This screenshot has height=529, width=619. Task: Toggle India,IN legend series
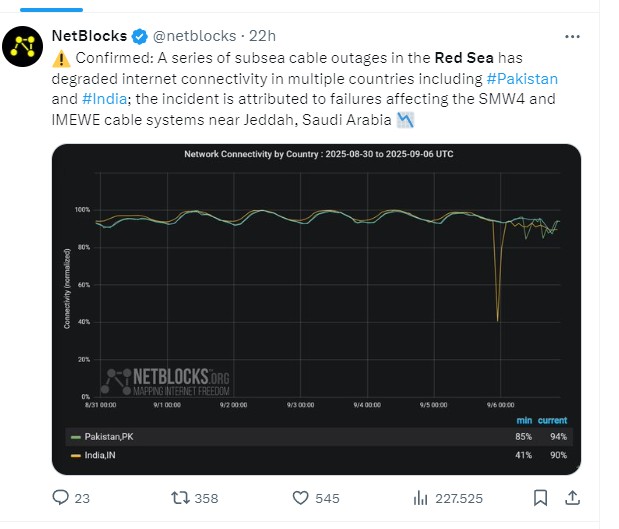point(103,454)
